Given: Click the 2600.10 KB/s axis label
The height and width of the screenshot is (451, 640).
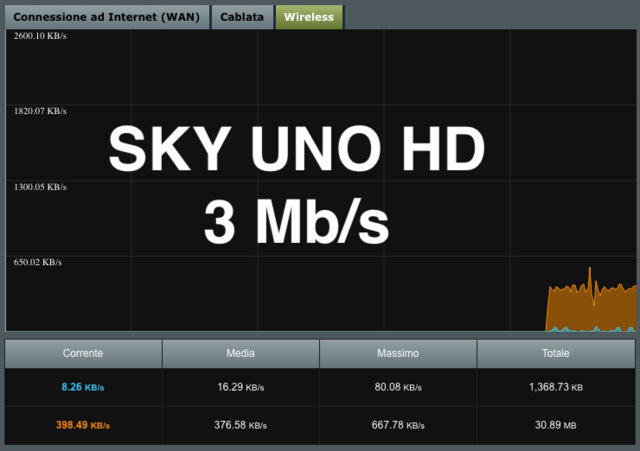Looking at the screenshot, I should [40, 36].
